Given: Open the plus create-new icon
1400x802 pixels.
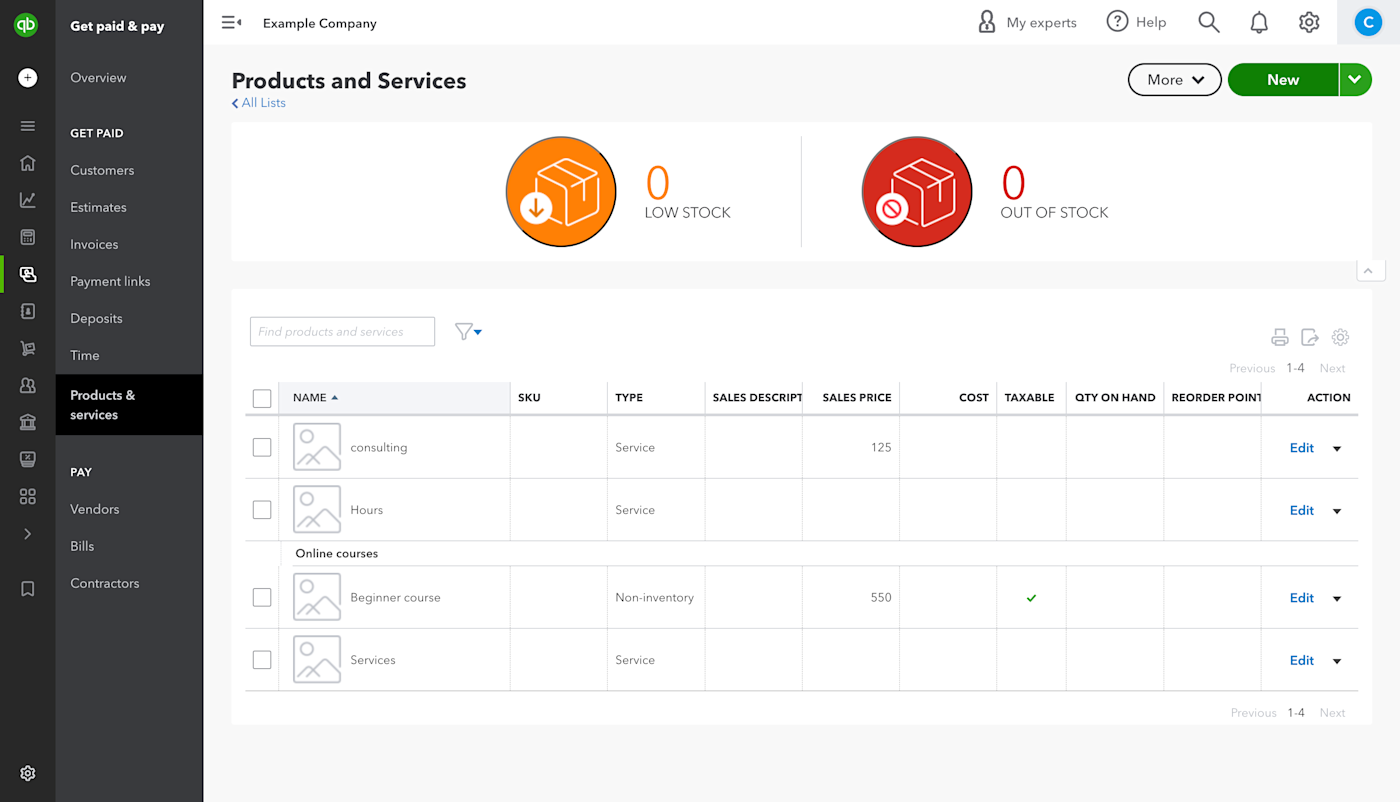Looking at the screenshot, I should coord(28,77).
